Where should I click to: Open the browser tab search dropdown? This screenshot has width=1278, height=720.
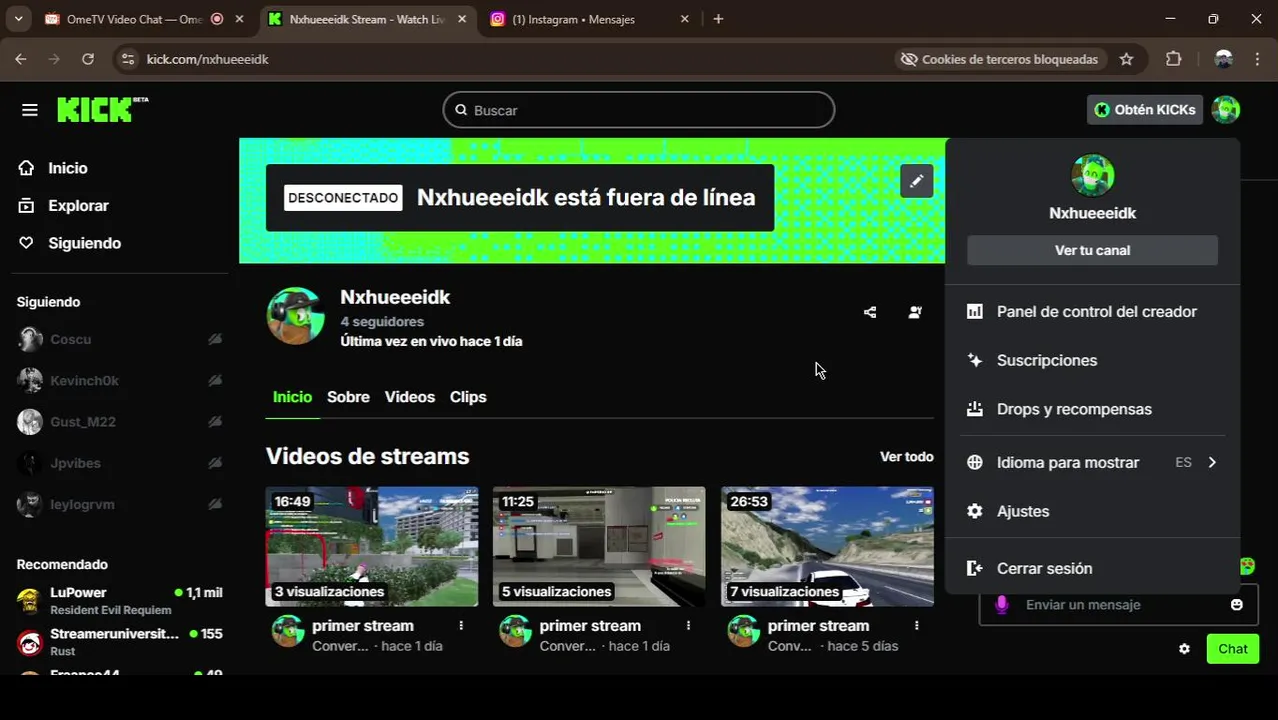(18, 19)
